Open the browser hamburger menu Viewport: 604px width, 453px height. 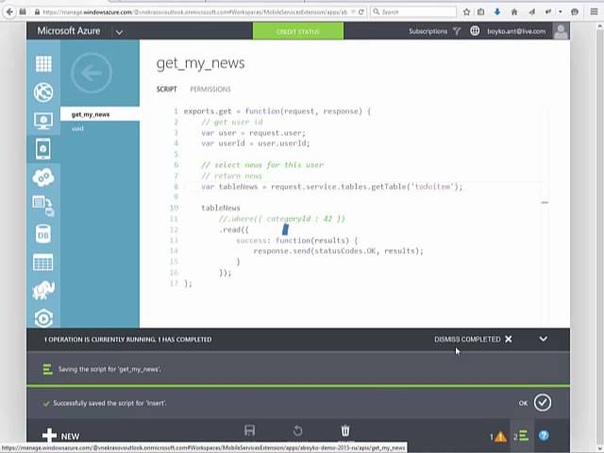594,12
